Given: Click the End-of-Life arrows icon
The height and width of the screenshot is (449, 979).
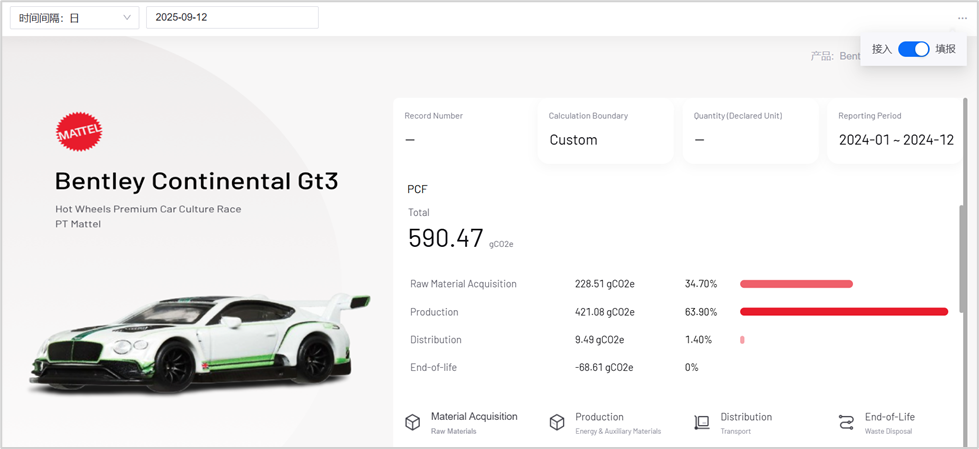Looking at the screenshot, I should coord(846,423).
